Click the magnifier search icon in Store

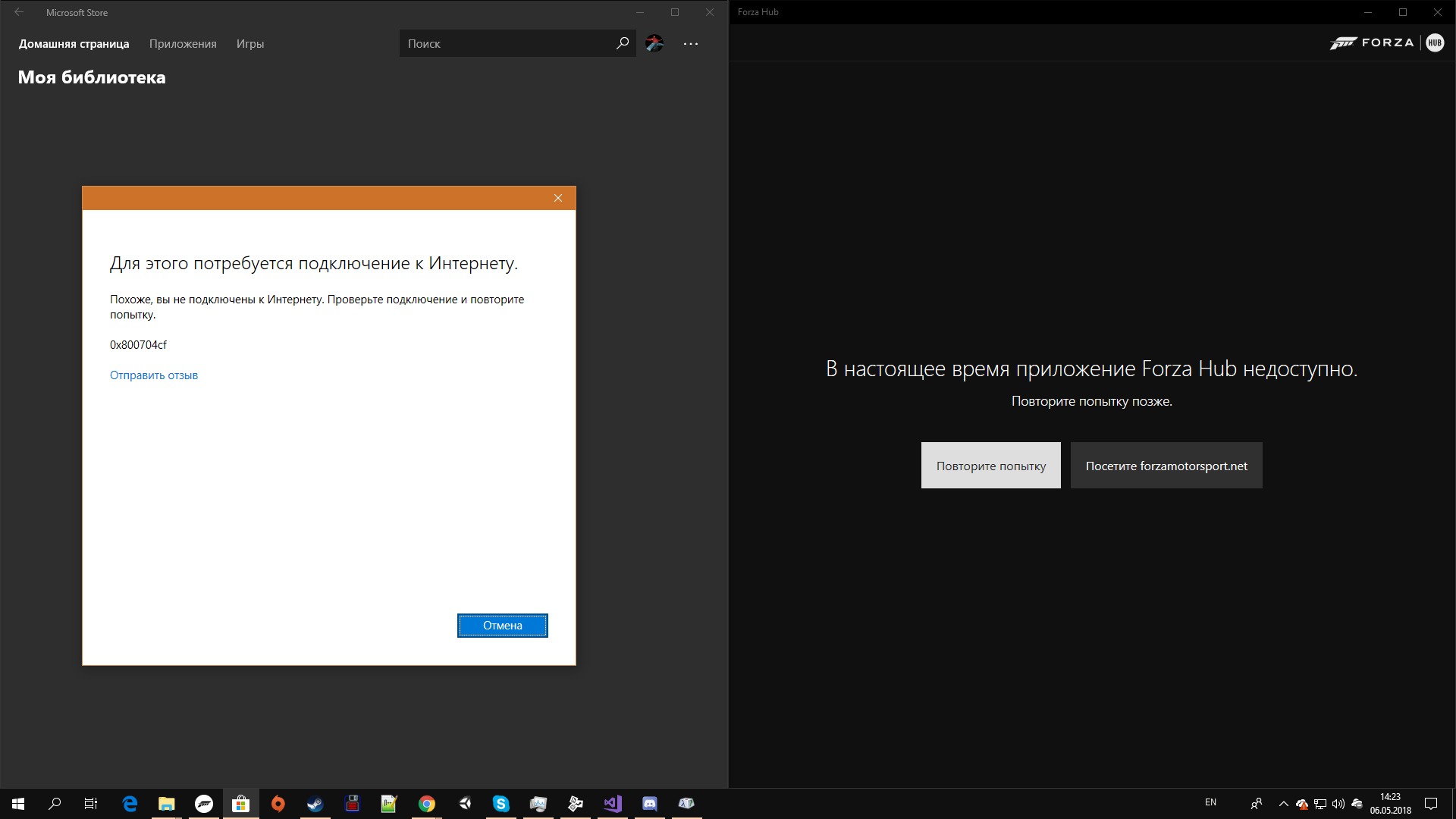tap(623, 43)
